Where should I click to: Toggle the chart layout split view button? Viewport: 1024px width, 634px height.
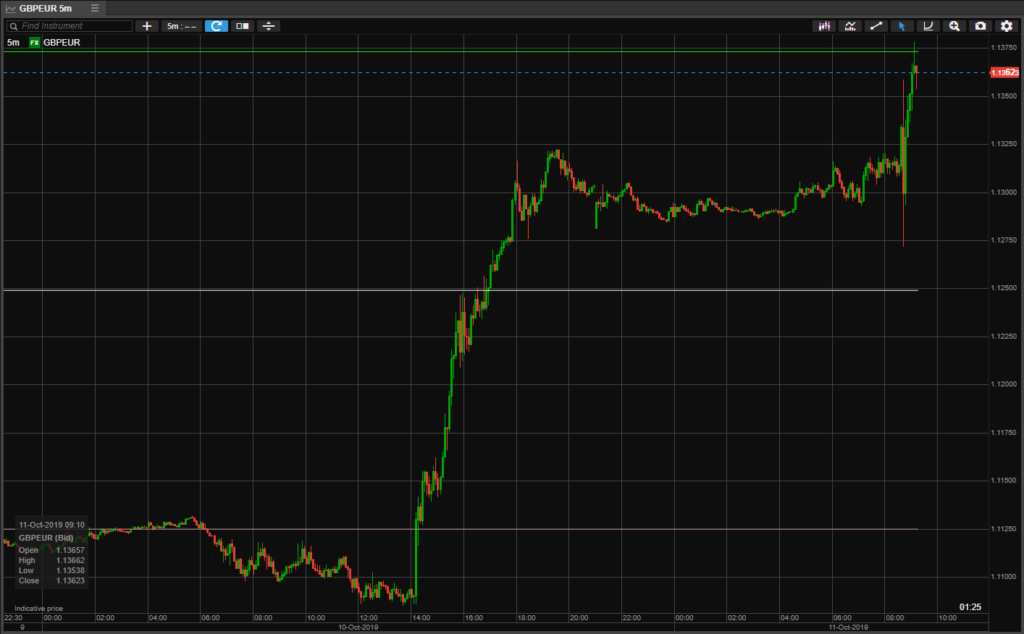pos(242,26)
